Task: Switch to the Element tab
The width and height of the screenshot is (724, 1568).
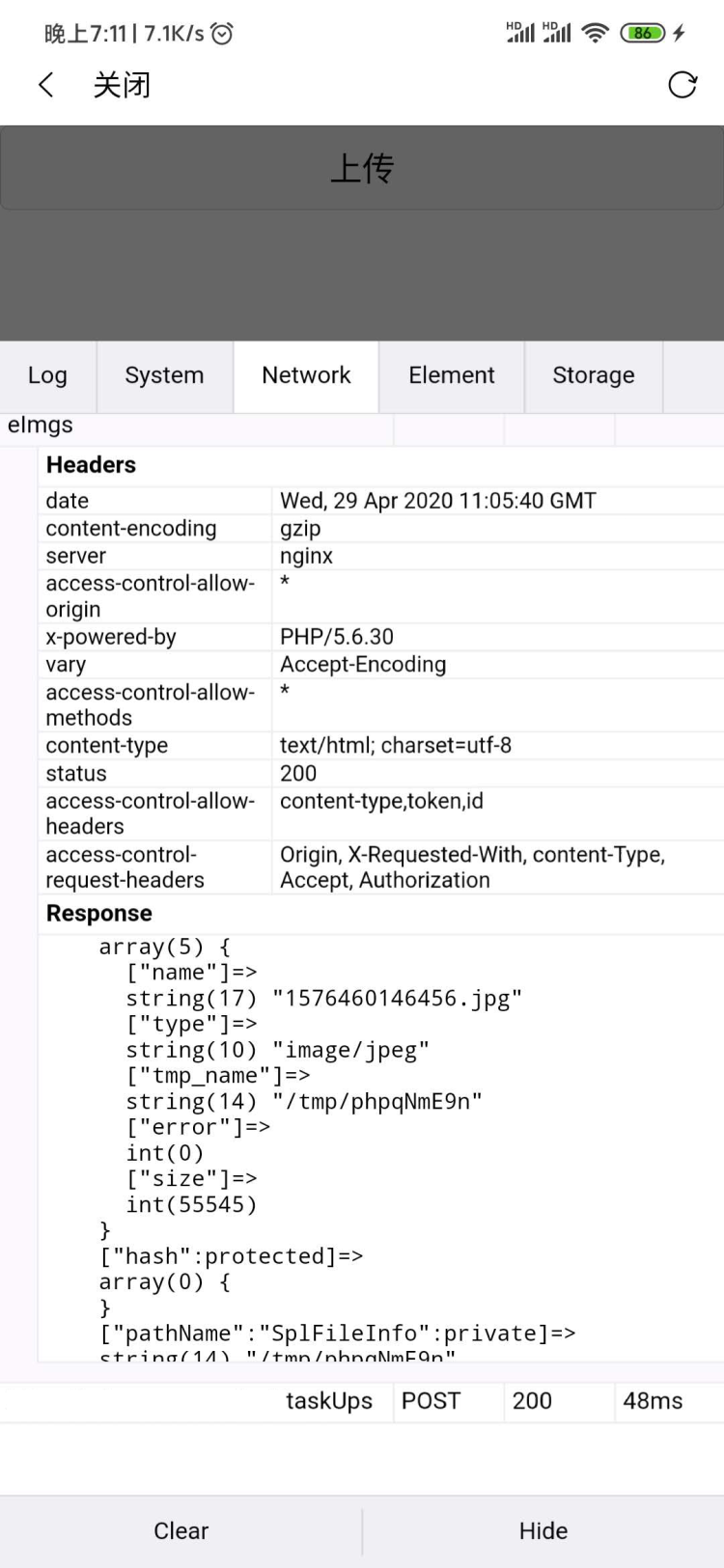Action: click(451, 375)
